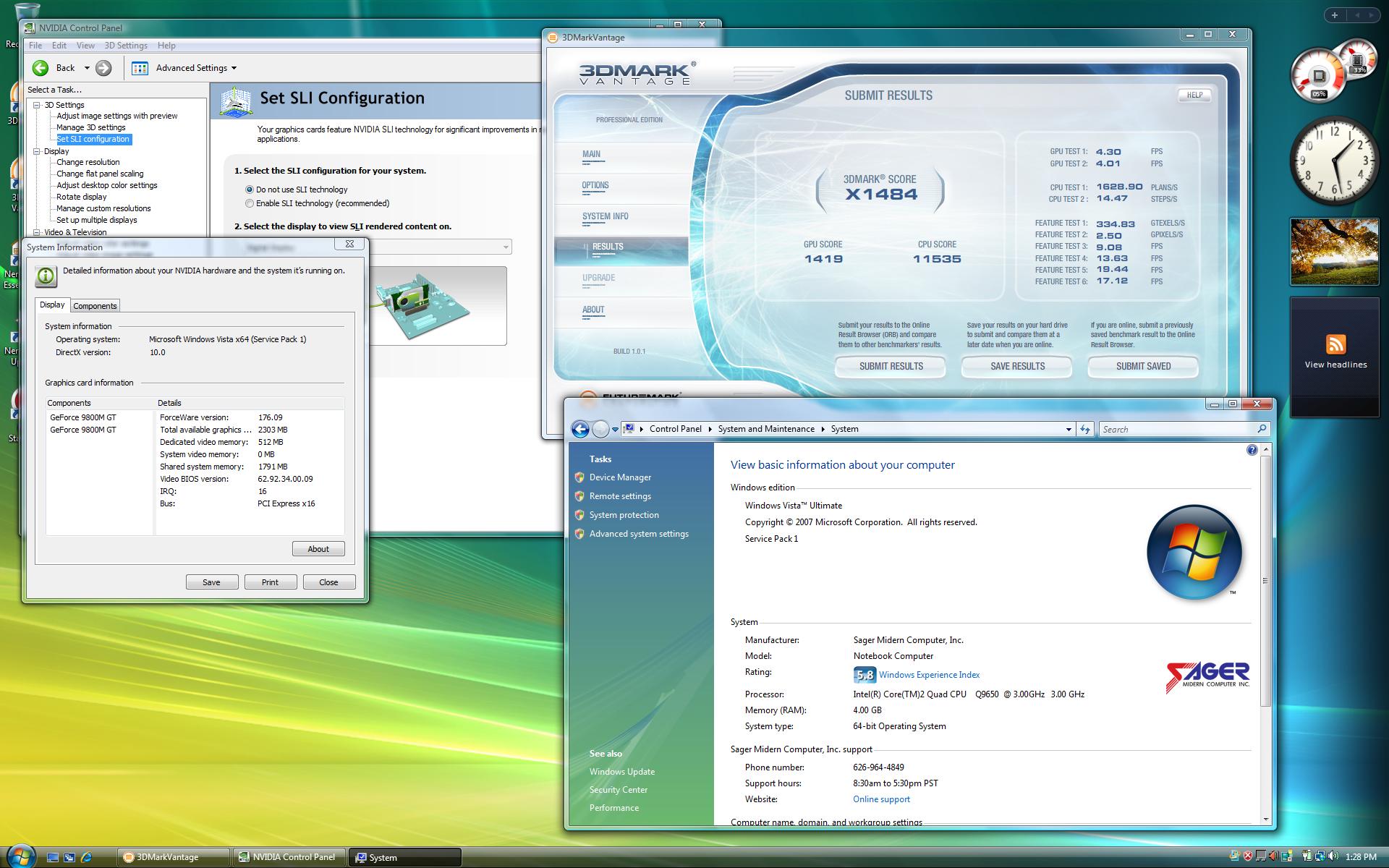
Task: Click the Clock gadget in sidebar
Action: click(x=1335, y=161)
